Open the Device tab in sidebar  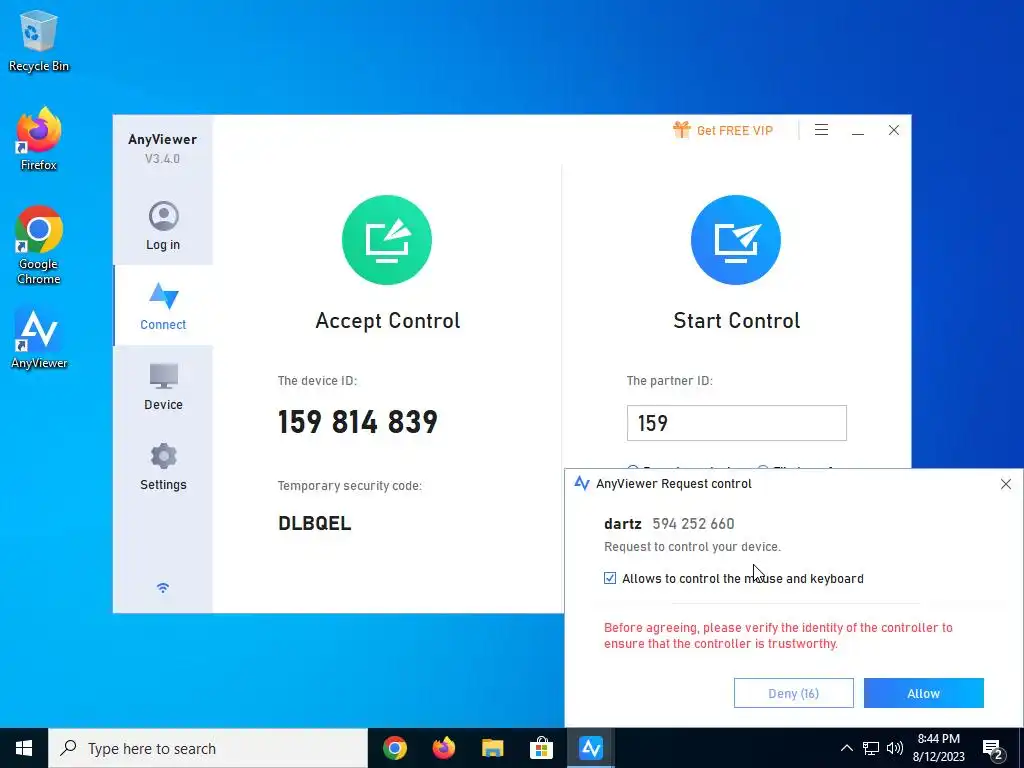pyautogui.click(x=163, y=386)
